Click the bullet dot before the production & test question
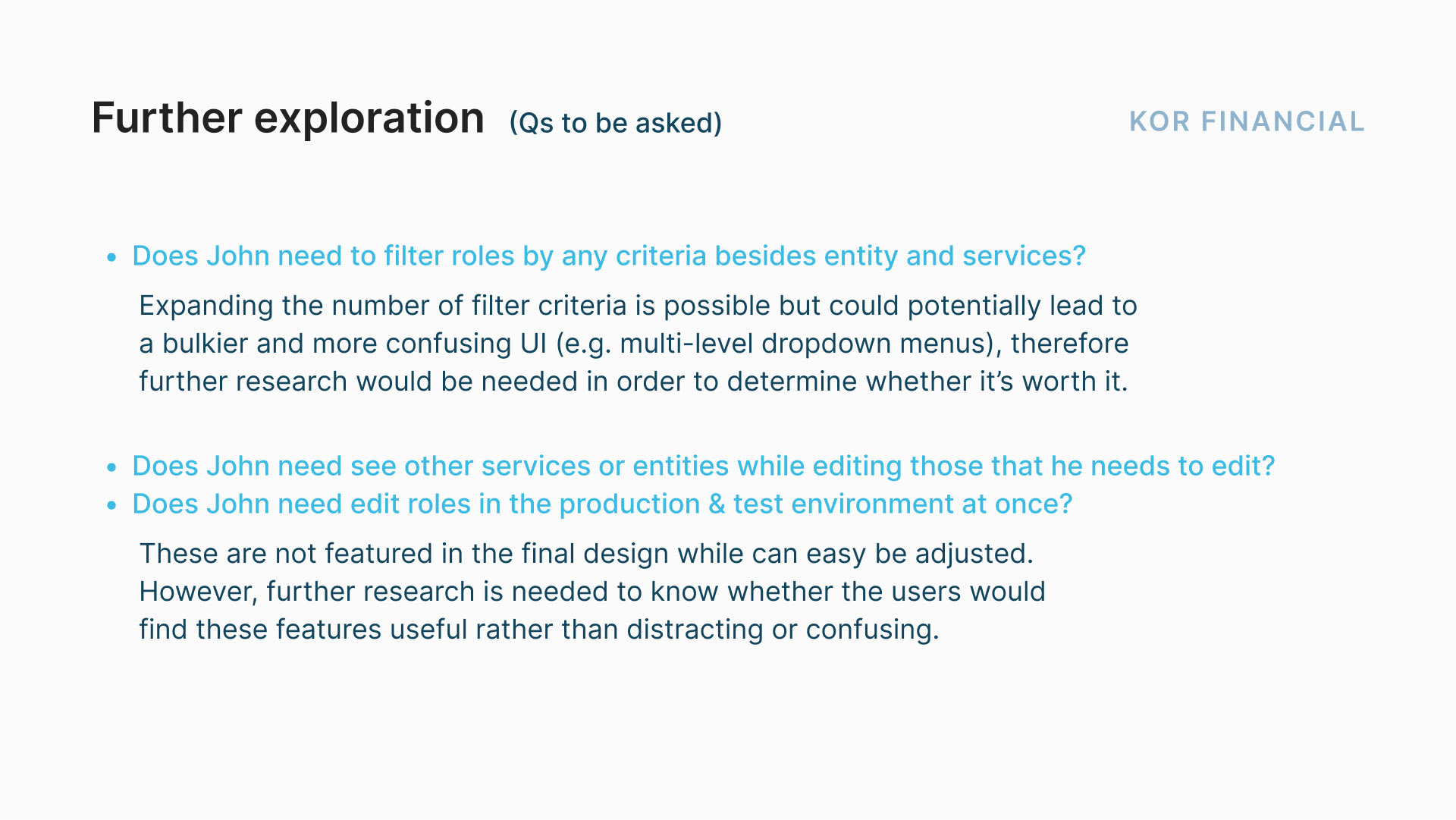1456x820 pixels. 112,506
